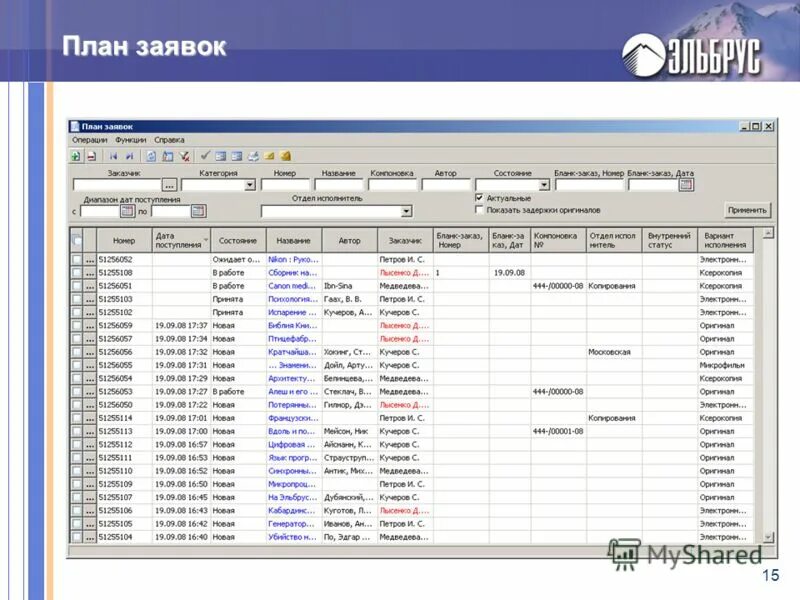
Task: Toggle the Актуальные checkbox
Action: (x=479, y=197)
